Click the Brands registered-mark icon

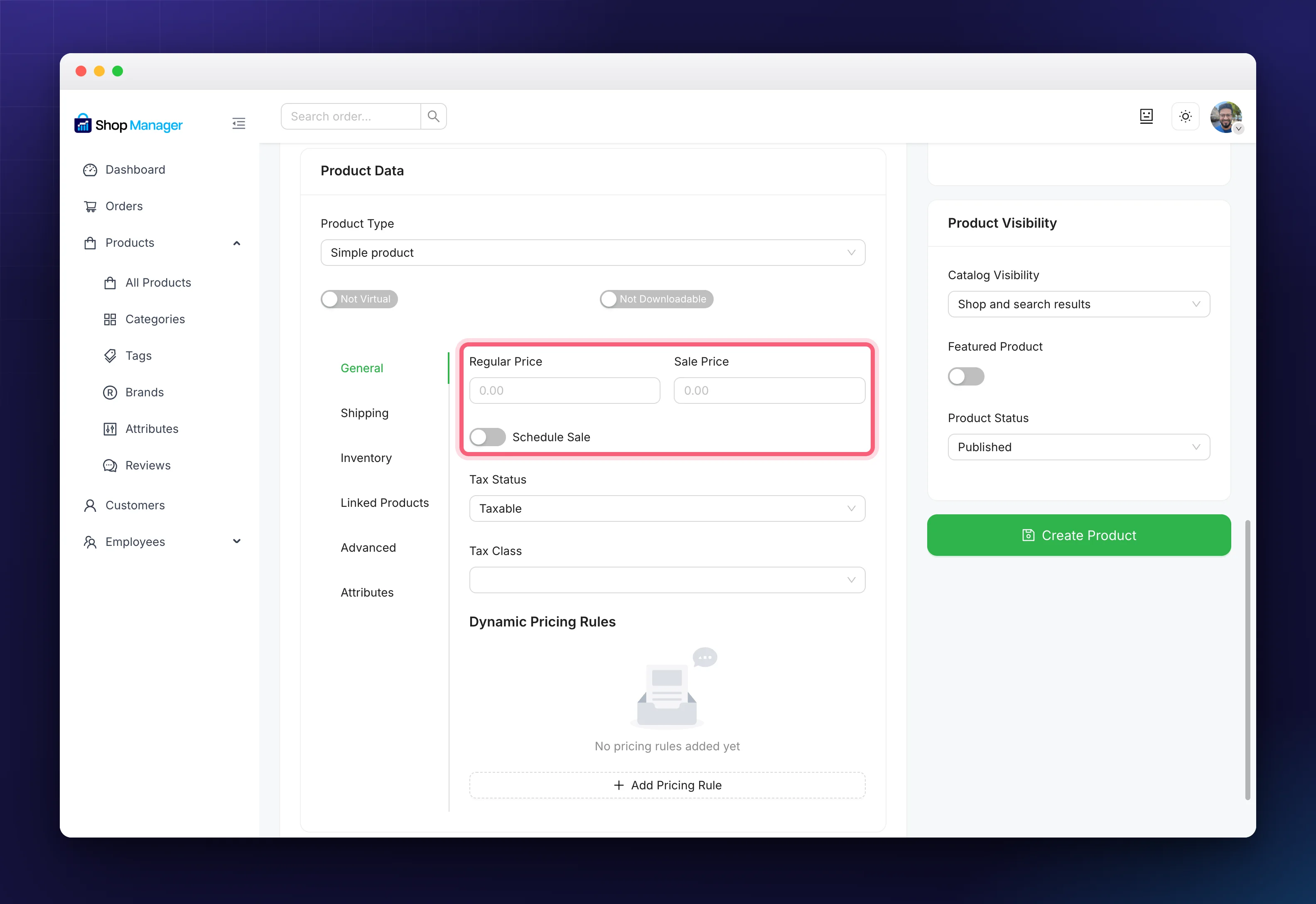pos(110,393)
